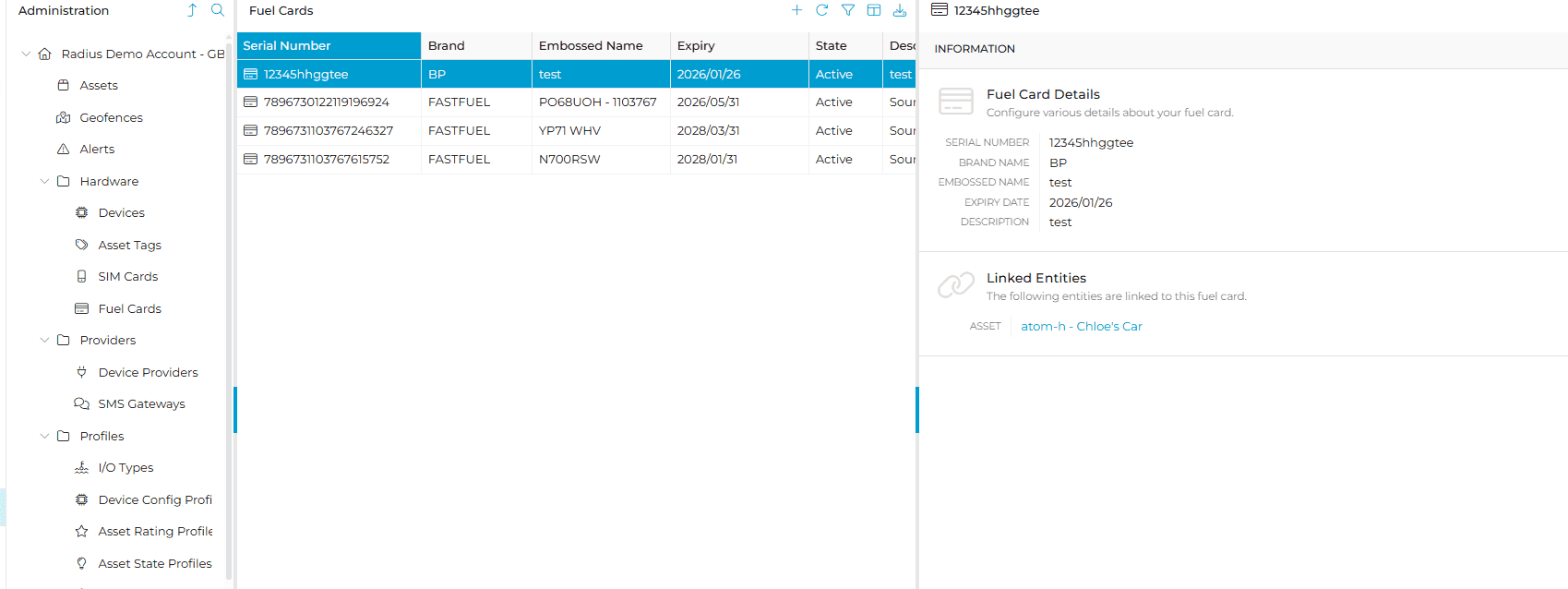This screenshot has height=589, width=1568.
Task: Collapse the Providers folder
Action: pos(44,340)
